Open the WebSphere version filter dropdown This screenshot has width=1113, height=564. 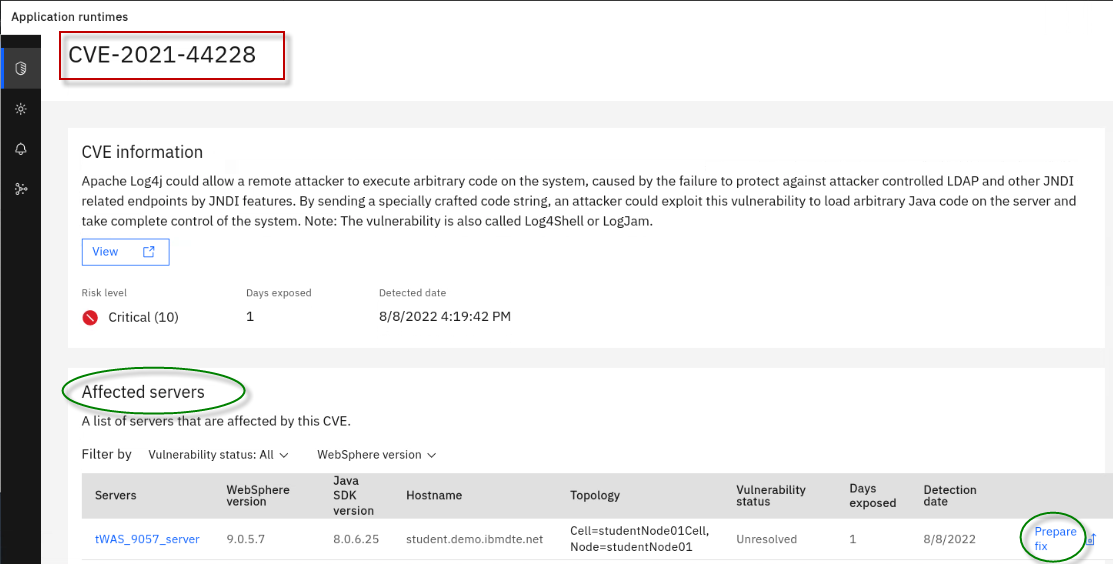[376, 455]
